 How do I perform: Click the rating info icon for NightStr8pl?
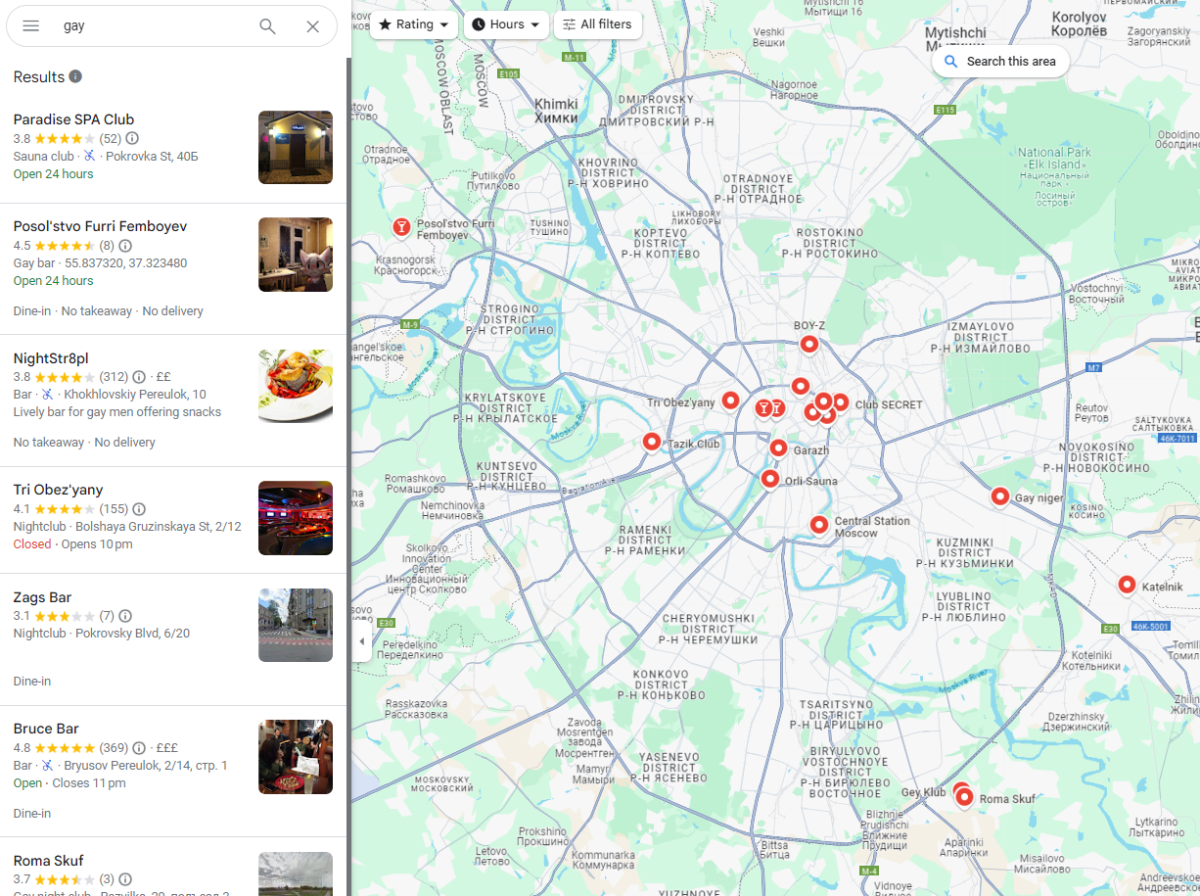pos(139,377)
